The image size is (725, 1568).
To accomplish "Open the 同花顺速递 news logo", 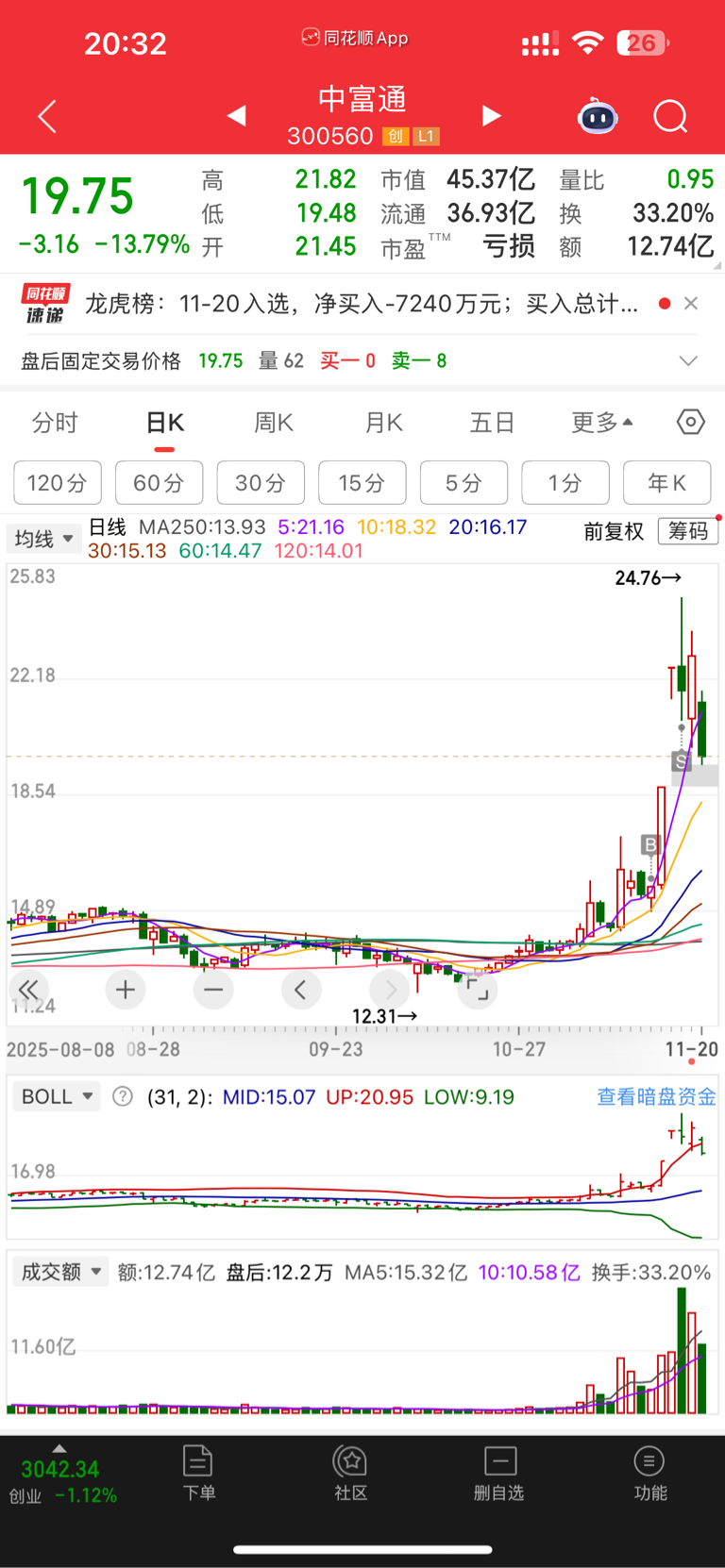I will 45,304.
